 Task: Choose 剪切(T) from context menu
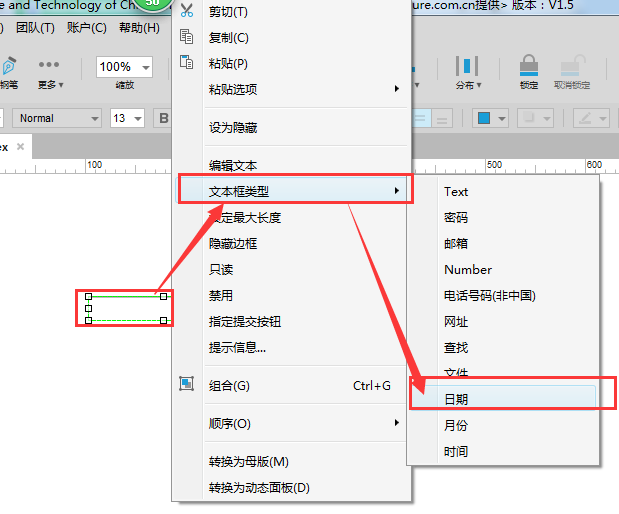click(x=228, y=12)
